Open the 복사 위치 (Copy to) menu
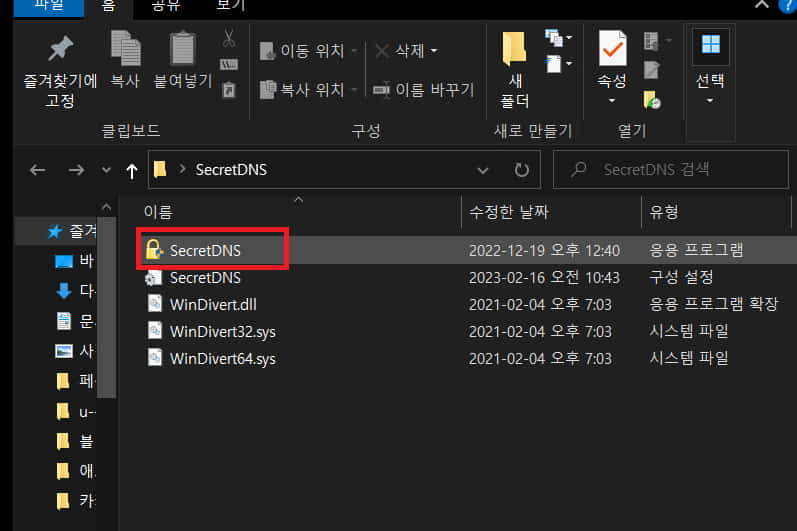 pos(308,90)
